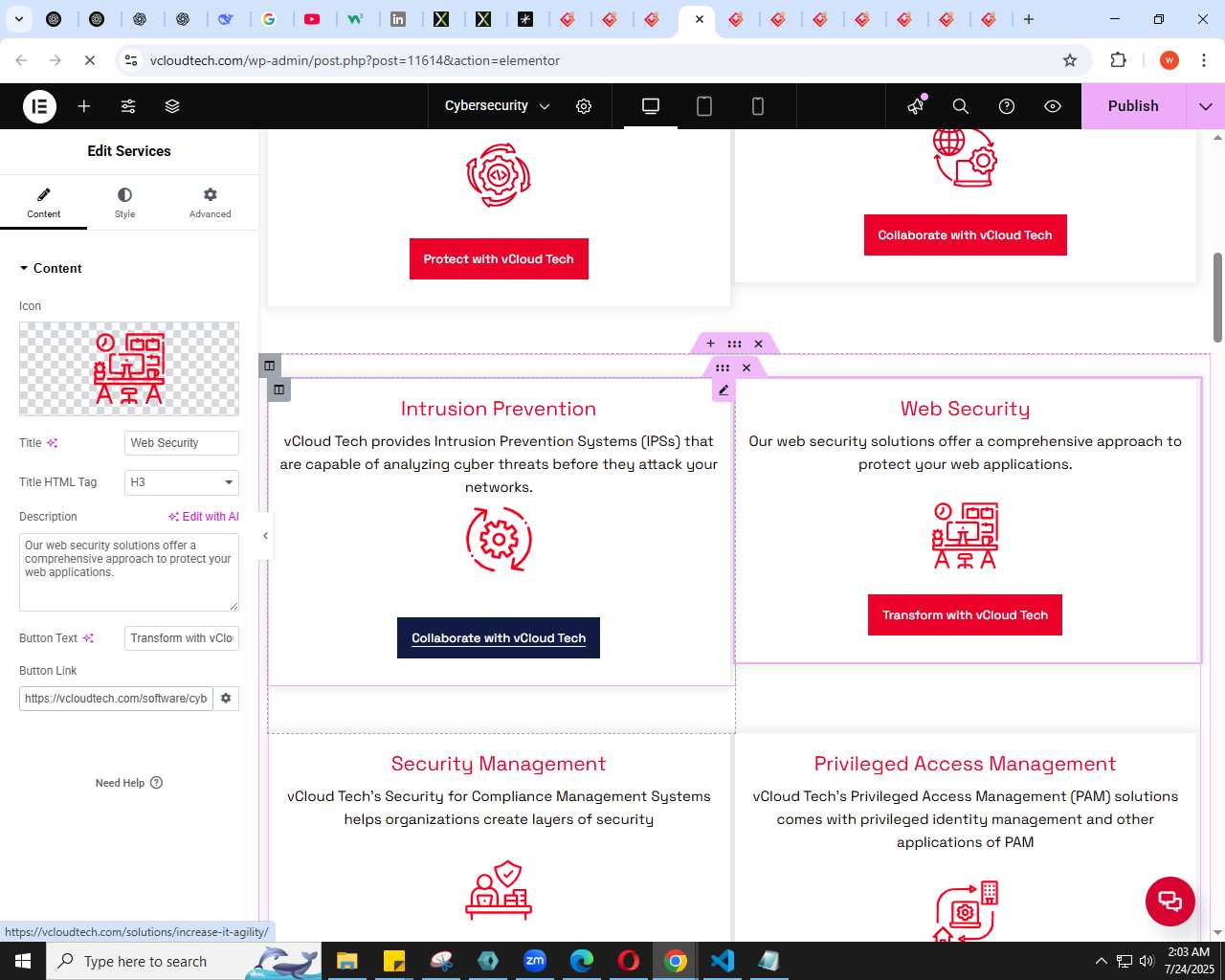The height and width of the screenshot is (980, 1225).
Task: Click AI sparkle icon next to Button Text
Action: coord(89,638)
